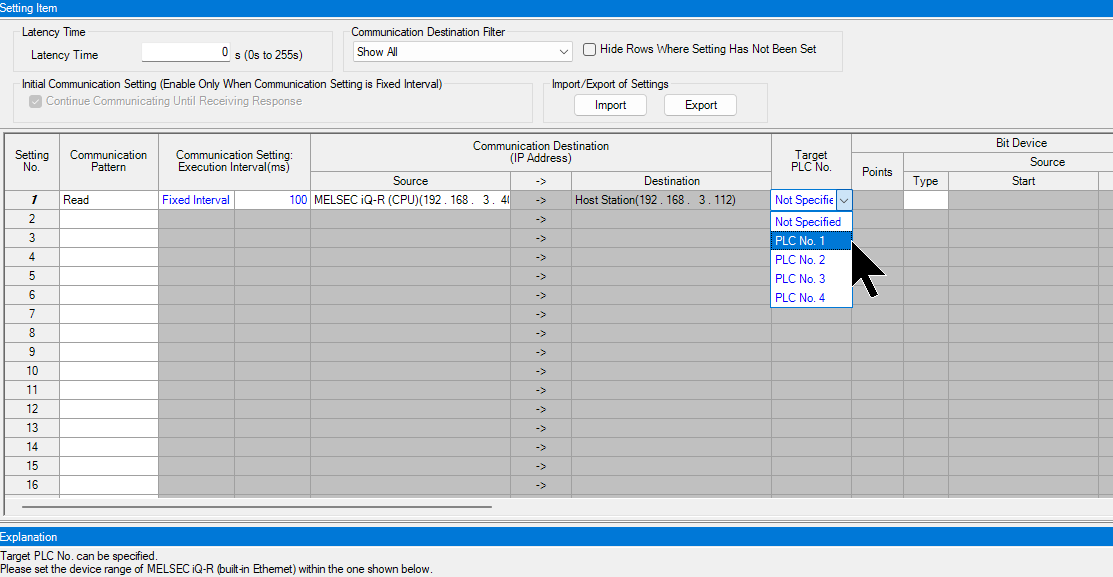Toggle Continue Communicating Until Receiving Response checkbox
The image size is (1113, 577).
click(35, 101)
